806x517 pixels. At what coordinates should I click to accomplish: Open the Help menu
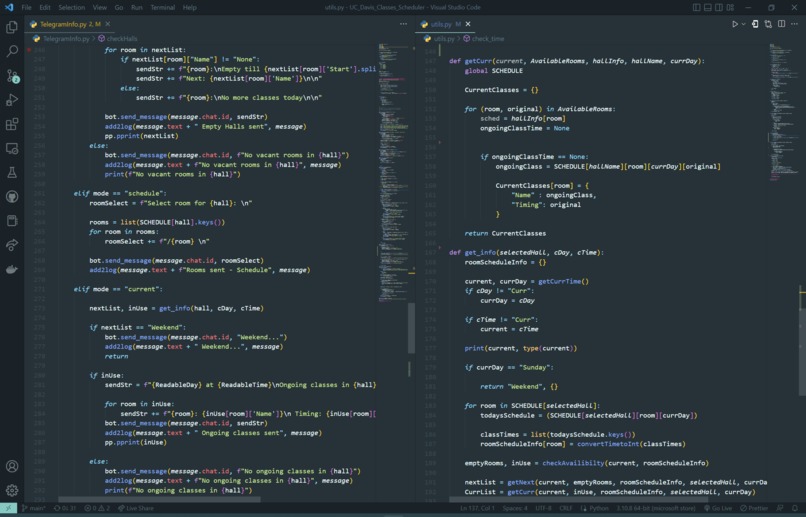click(x=190, y=7)
